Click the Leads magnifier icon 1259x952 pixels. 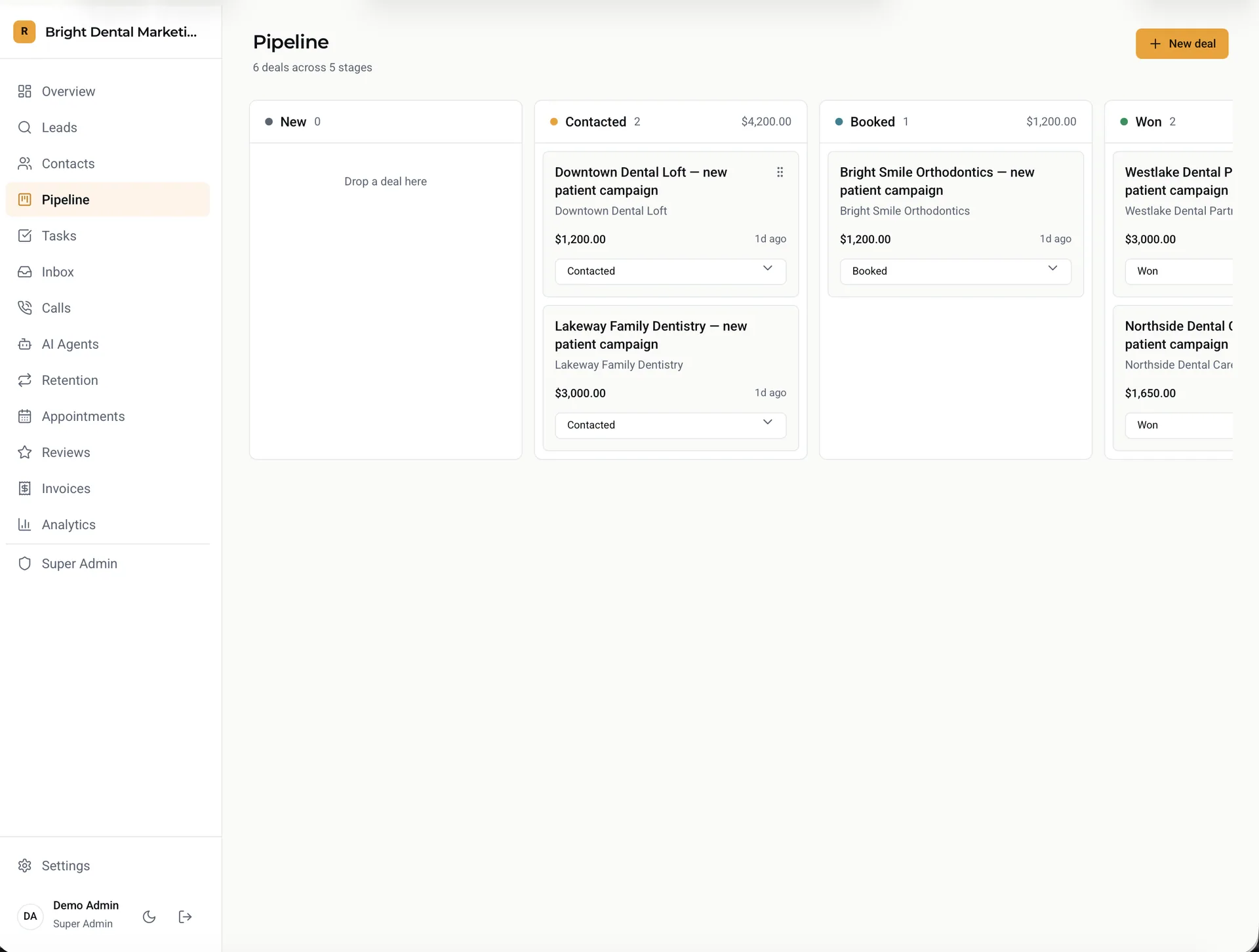coord(25,127)
